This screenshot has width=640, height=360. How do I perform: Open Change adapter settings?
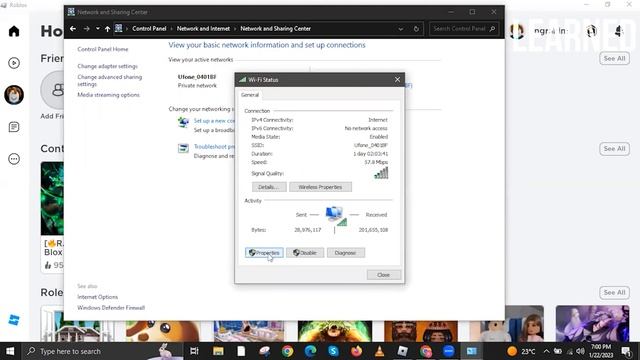[107, 66]
